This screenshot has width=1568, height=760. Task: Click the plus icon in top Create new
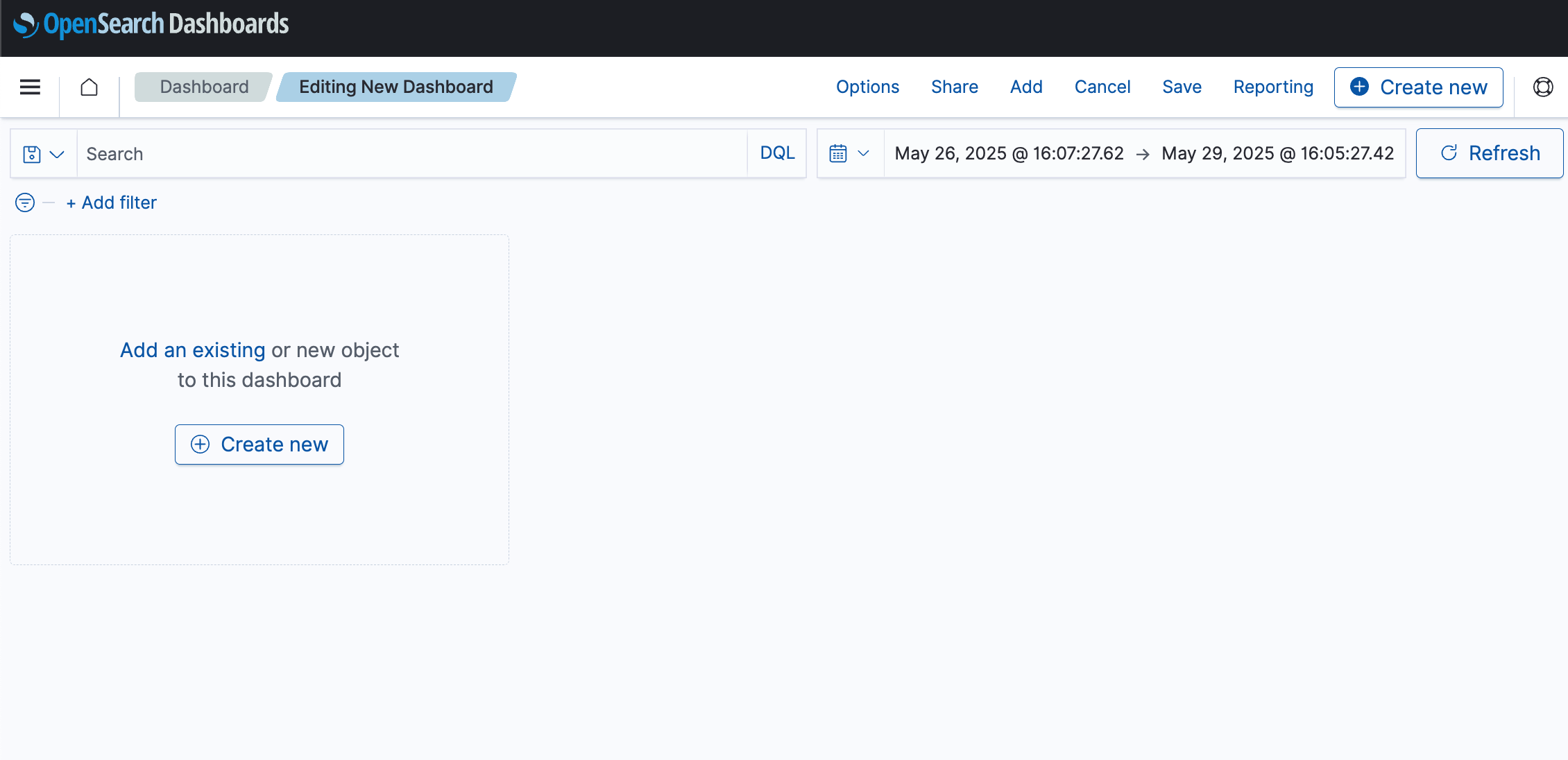(x=1359, y=87)
